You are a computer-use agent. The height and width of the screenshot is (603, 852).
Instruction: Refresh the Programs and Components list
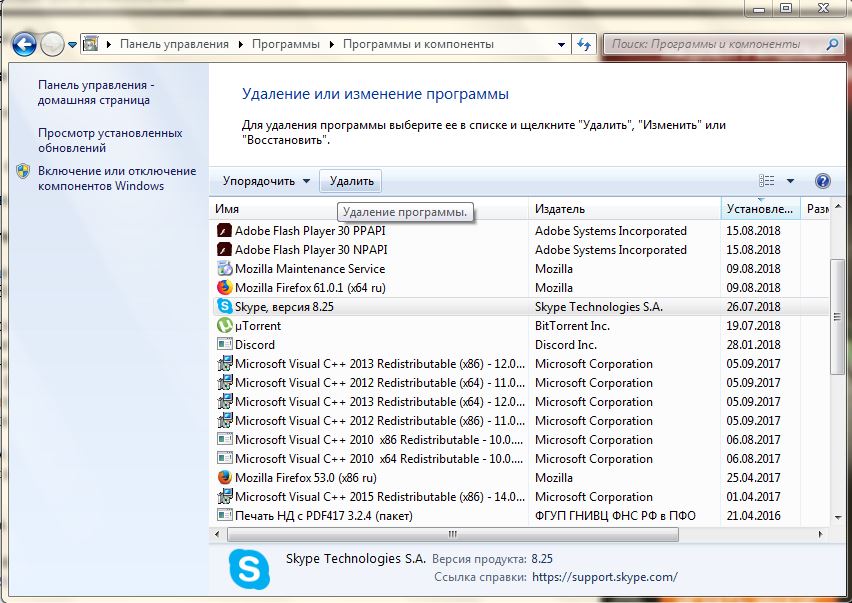coord(584,44)
